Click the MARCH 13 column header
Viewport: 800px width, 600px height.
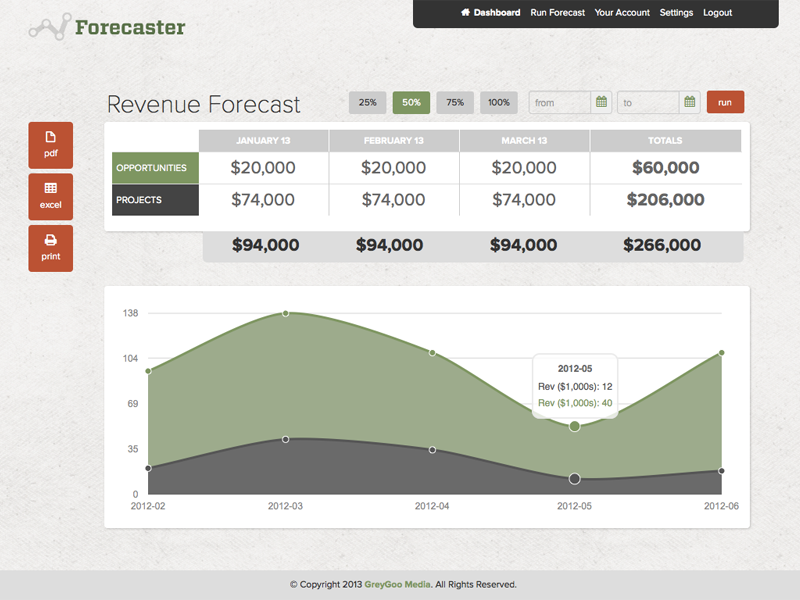[524, 141]
